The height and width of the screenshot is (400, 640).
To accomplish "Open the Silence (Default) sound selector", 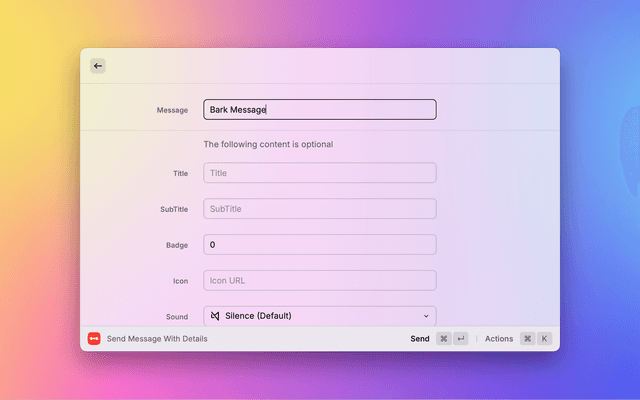I will pos(319,316).
